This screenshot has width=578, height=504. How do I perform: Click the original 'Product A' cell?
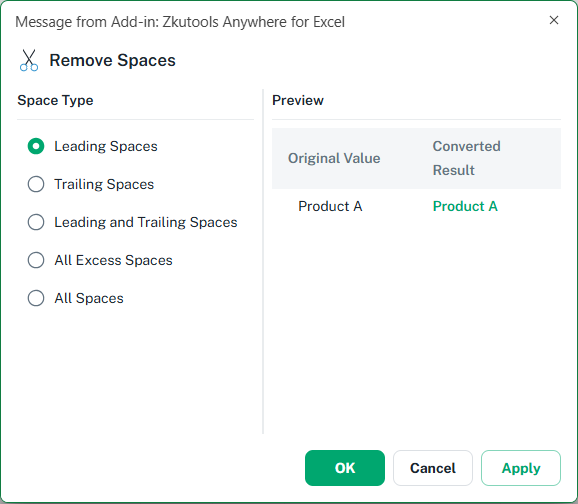[330, 206]
